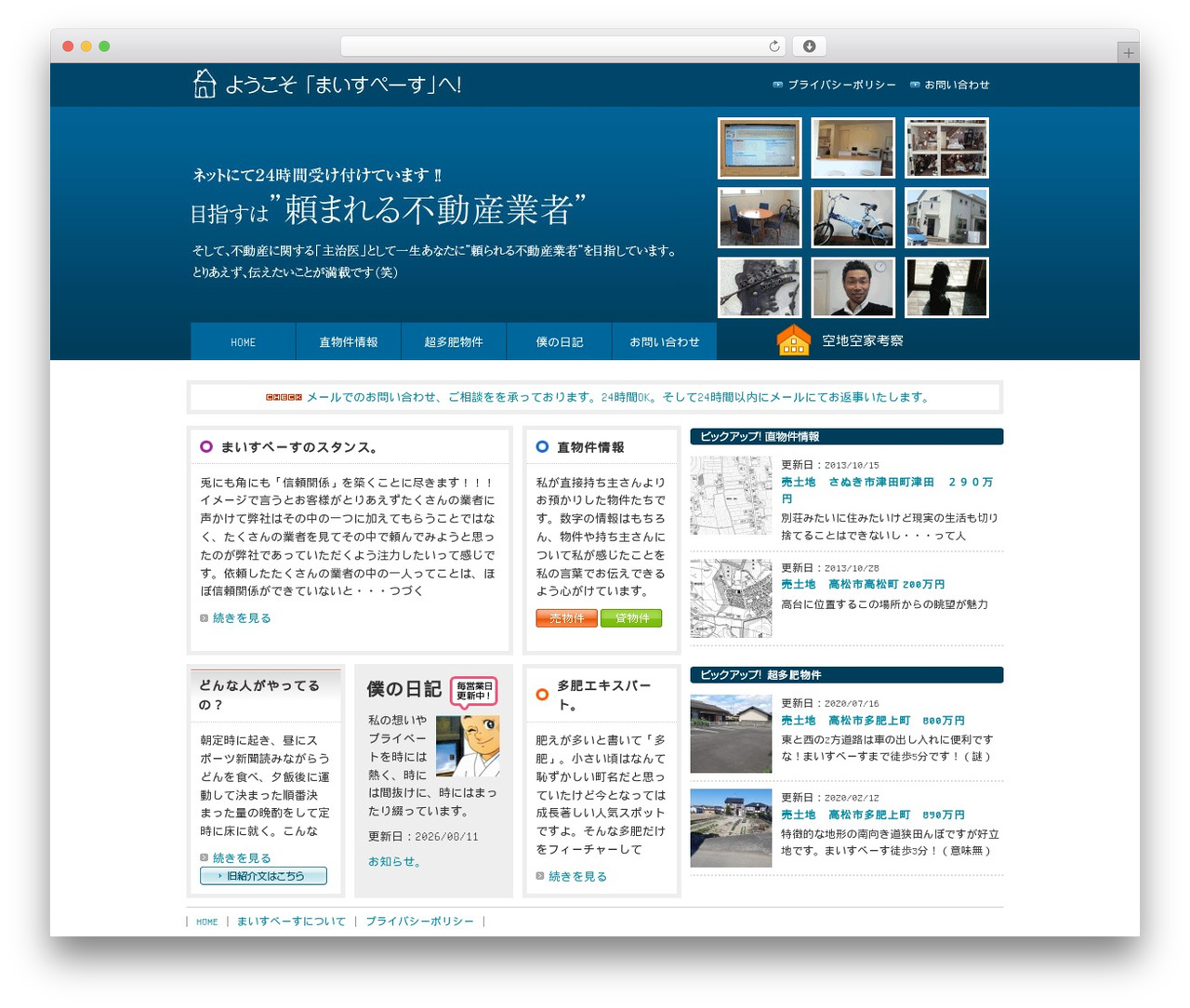Open listing 売土地 高松市高松町 200万円
The height and width of the screenshot is (1008, 1190).
point(863,585)
